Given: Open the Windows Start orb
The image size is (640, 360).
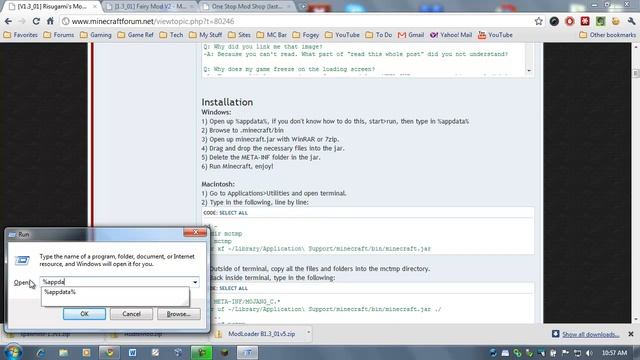Looking at the screenshot, I should (13, 352).
